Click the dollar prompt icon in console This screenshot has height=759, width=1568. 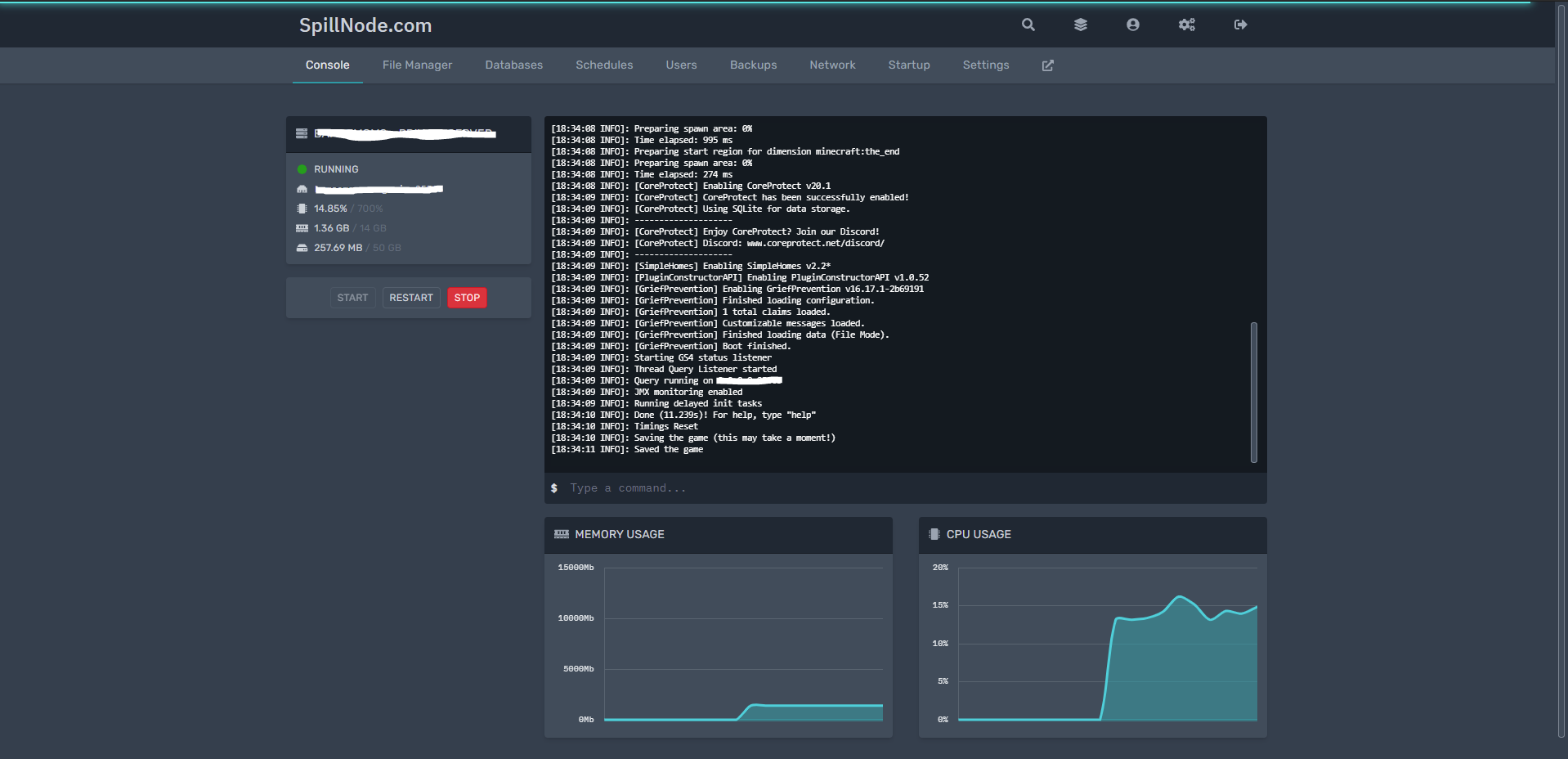pyautogui.click(x=554, y=488)
